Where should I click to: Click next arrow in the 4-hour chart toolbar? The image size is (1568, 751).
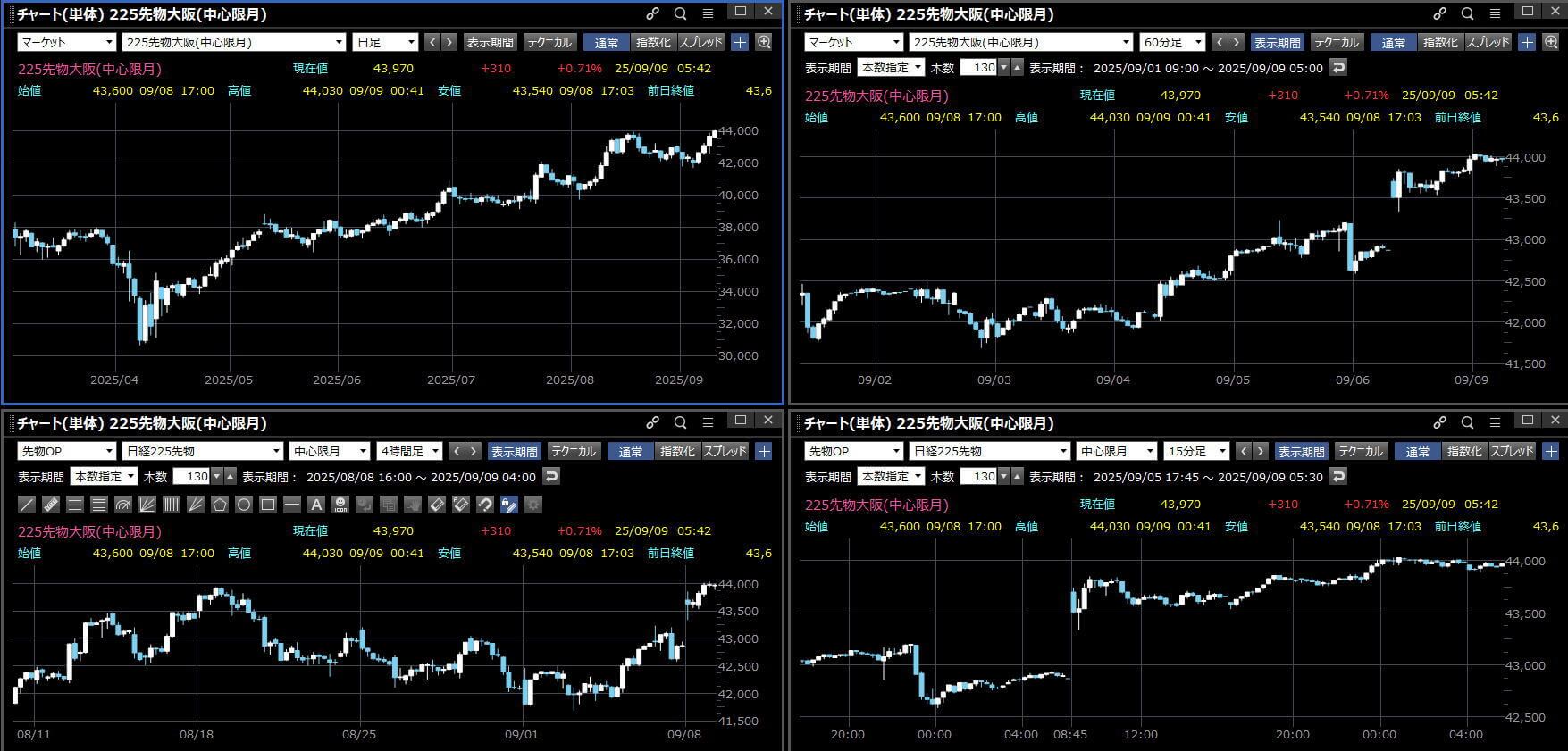point(474,451)
